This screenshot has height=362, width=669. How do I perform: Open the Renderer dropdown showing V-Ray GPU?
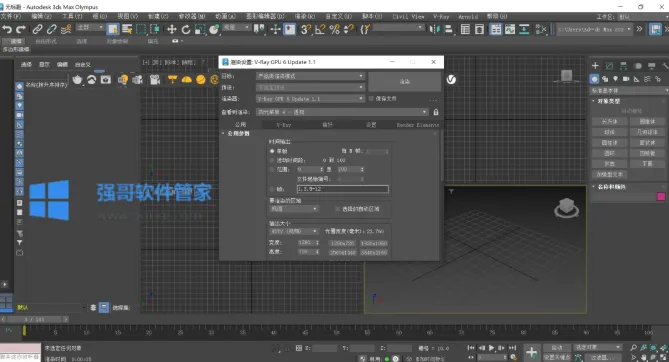coord(310,99)
